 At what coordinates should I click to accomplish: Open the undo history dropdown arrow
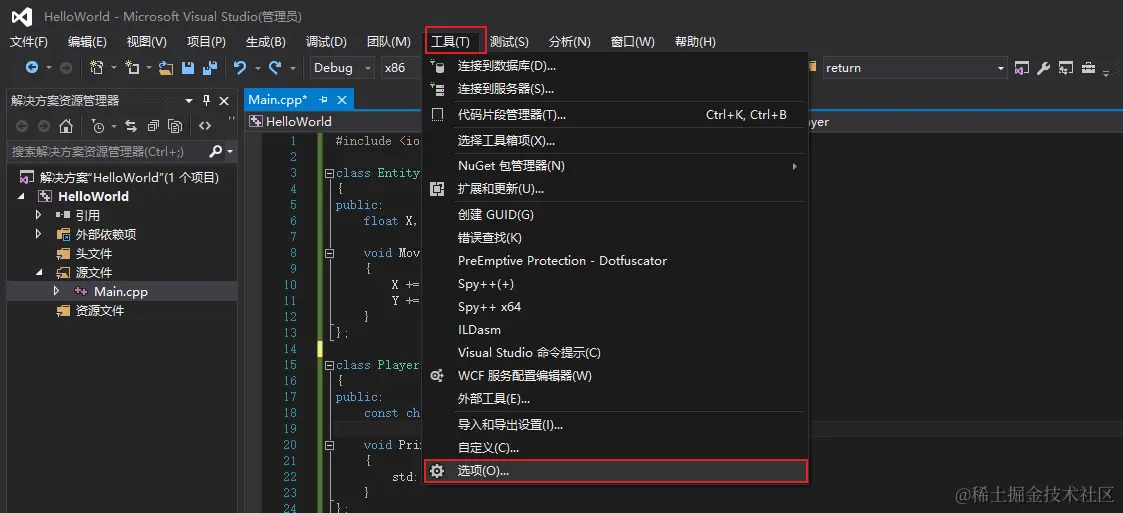258,67
